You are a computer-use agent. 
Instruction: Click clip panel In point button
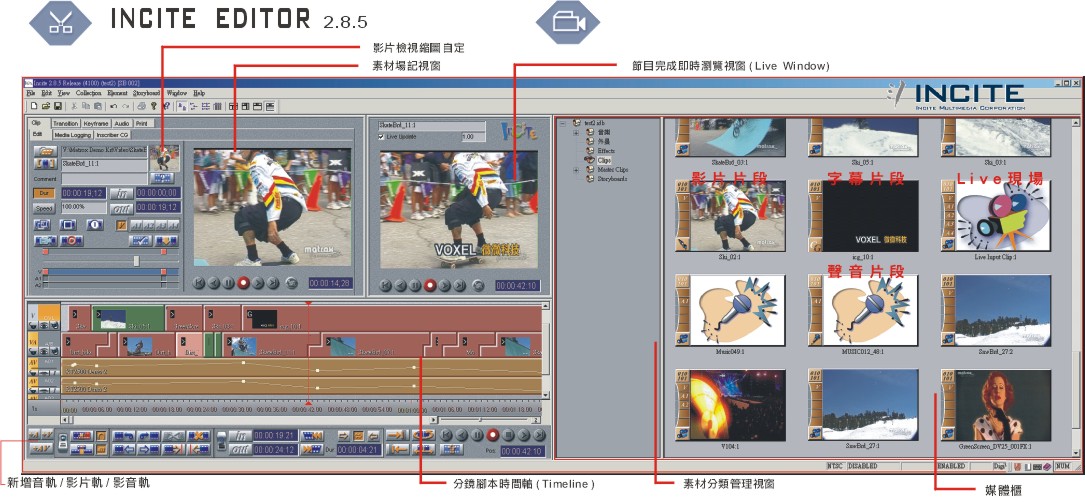coord(121,194)
